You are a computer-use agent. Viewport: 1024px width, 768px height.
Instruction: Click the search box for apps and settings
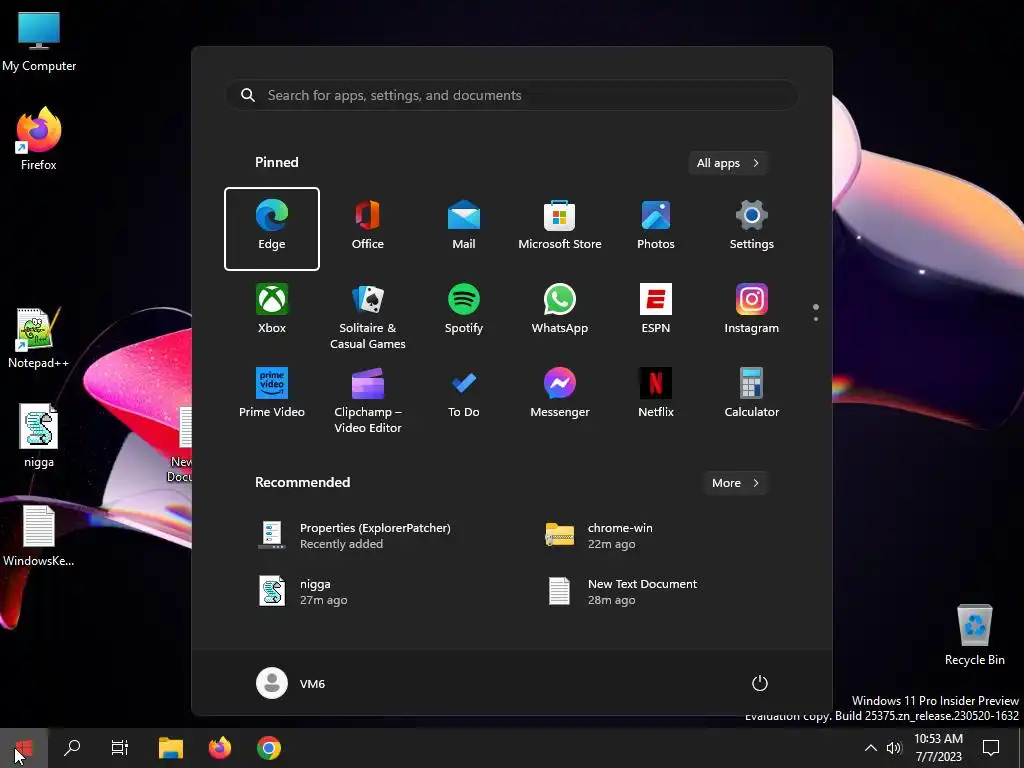click(511, 95)
